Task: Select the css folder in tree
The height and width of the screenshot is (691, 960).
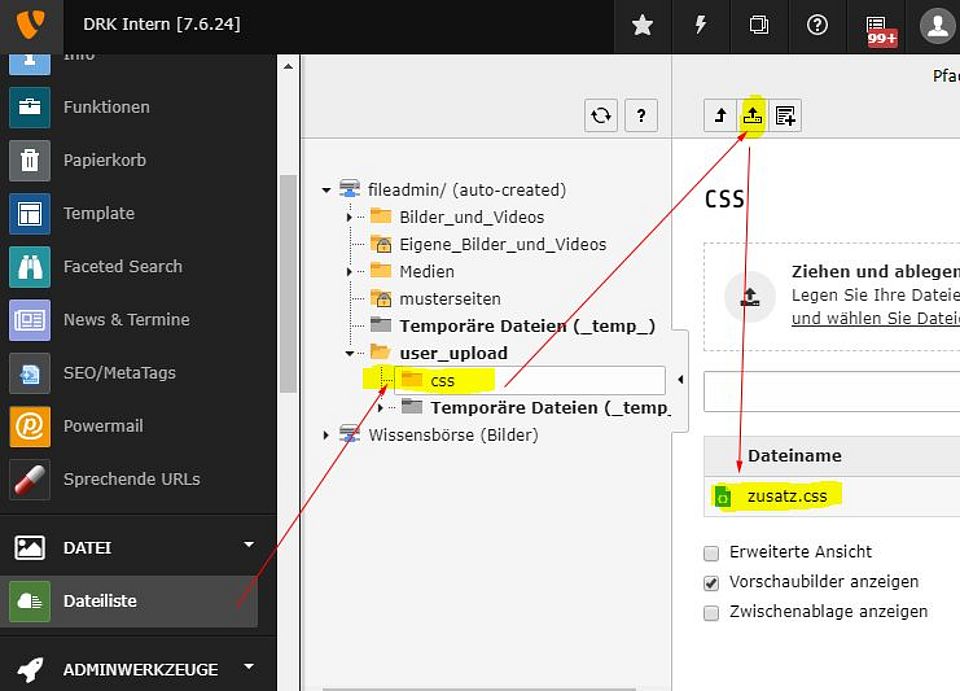Action: click(x=442, y=381)
